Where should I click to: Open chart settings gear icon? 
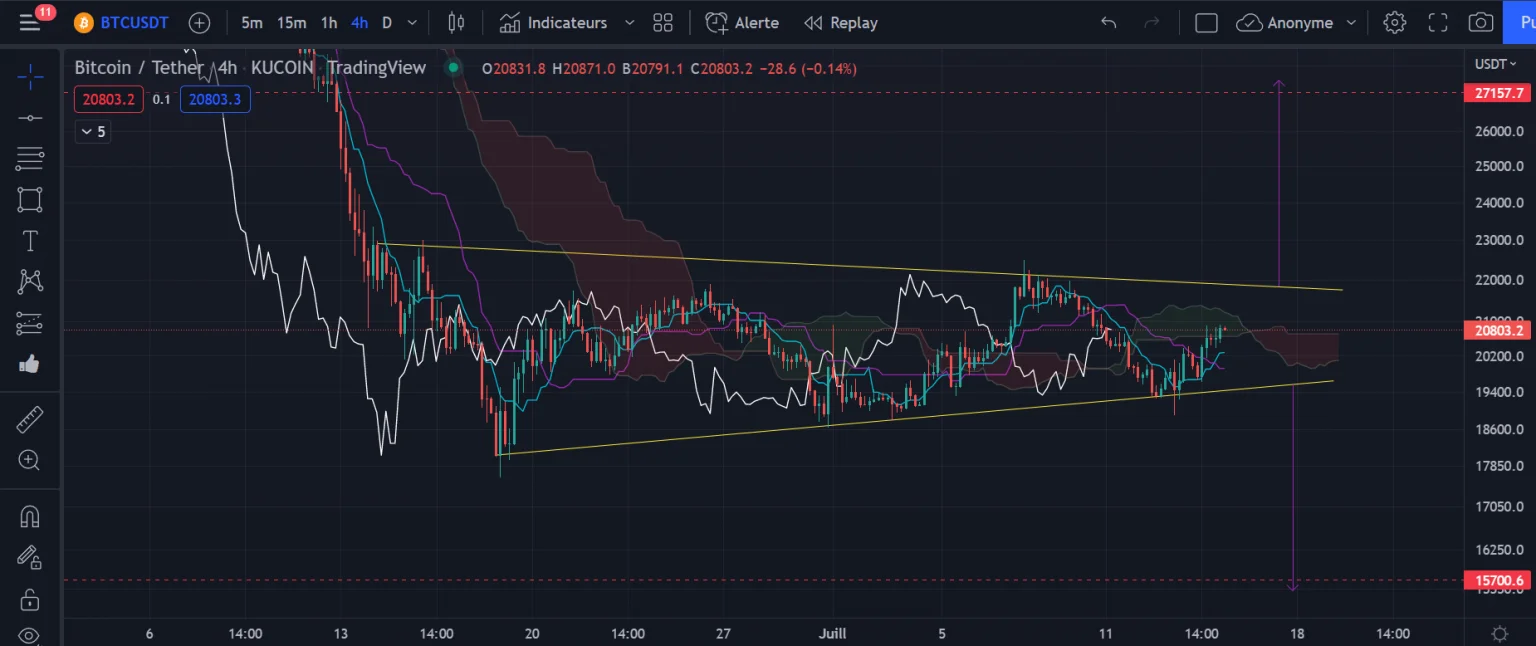[1394, 22]
